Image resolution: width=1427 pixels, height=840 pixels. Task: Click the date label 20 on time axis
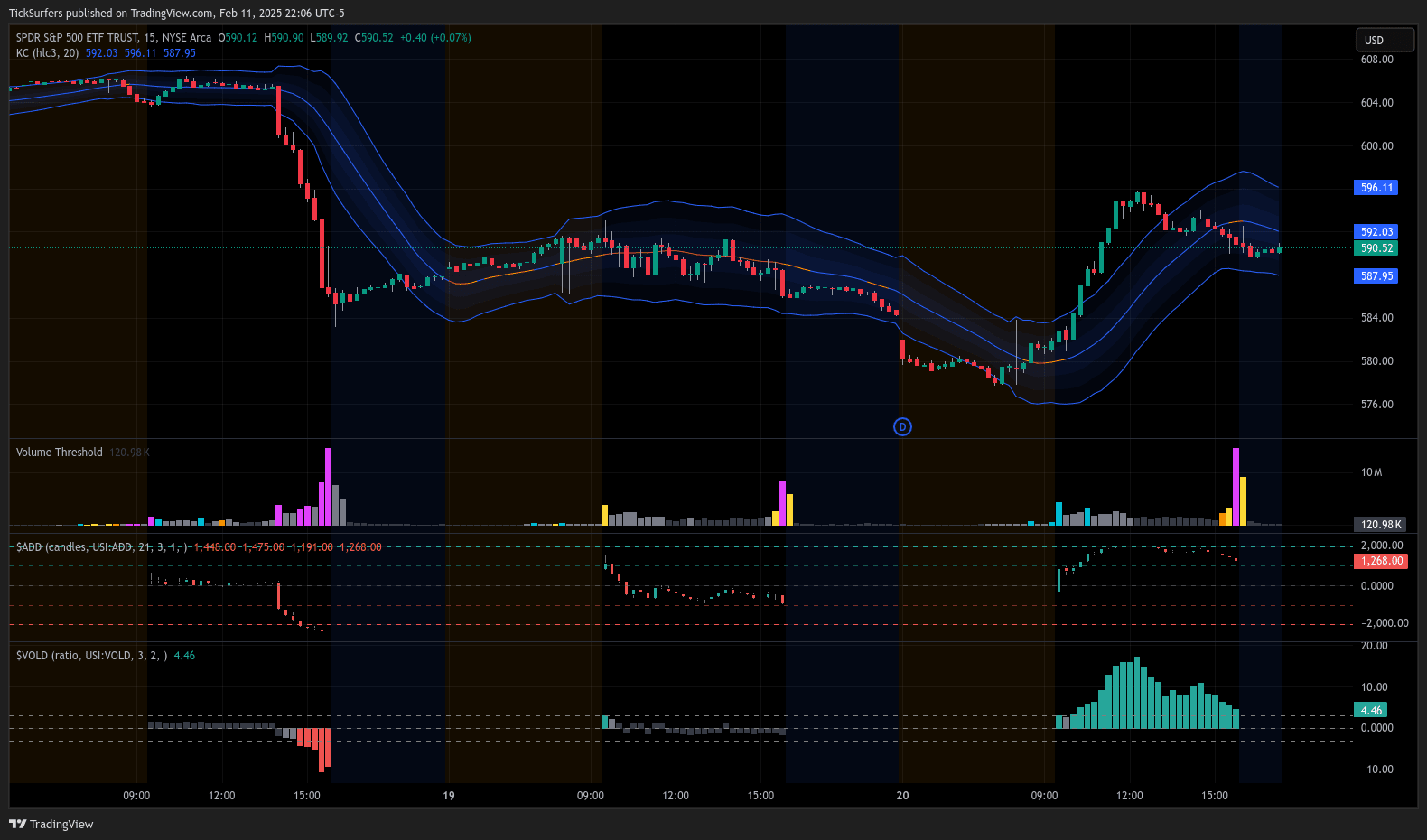pos(902,796)
